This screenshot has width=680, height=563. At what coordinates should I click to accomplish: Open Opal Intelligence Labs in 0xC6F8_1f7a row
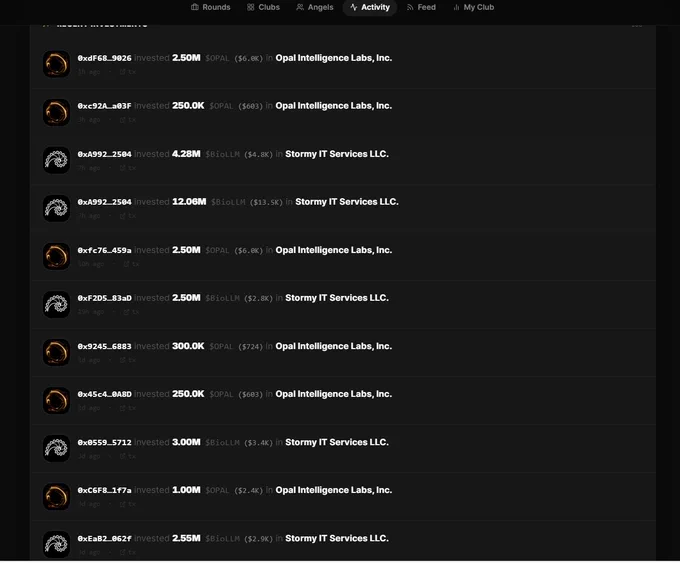[333, 490]
